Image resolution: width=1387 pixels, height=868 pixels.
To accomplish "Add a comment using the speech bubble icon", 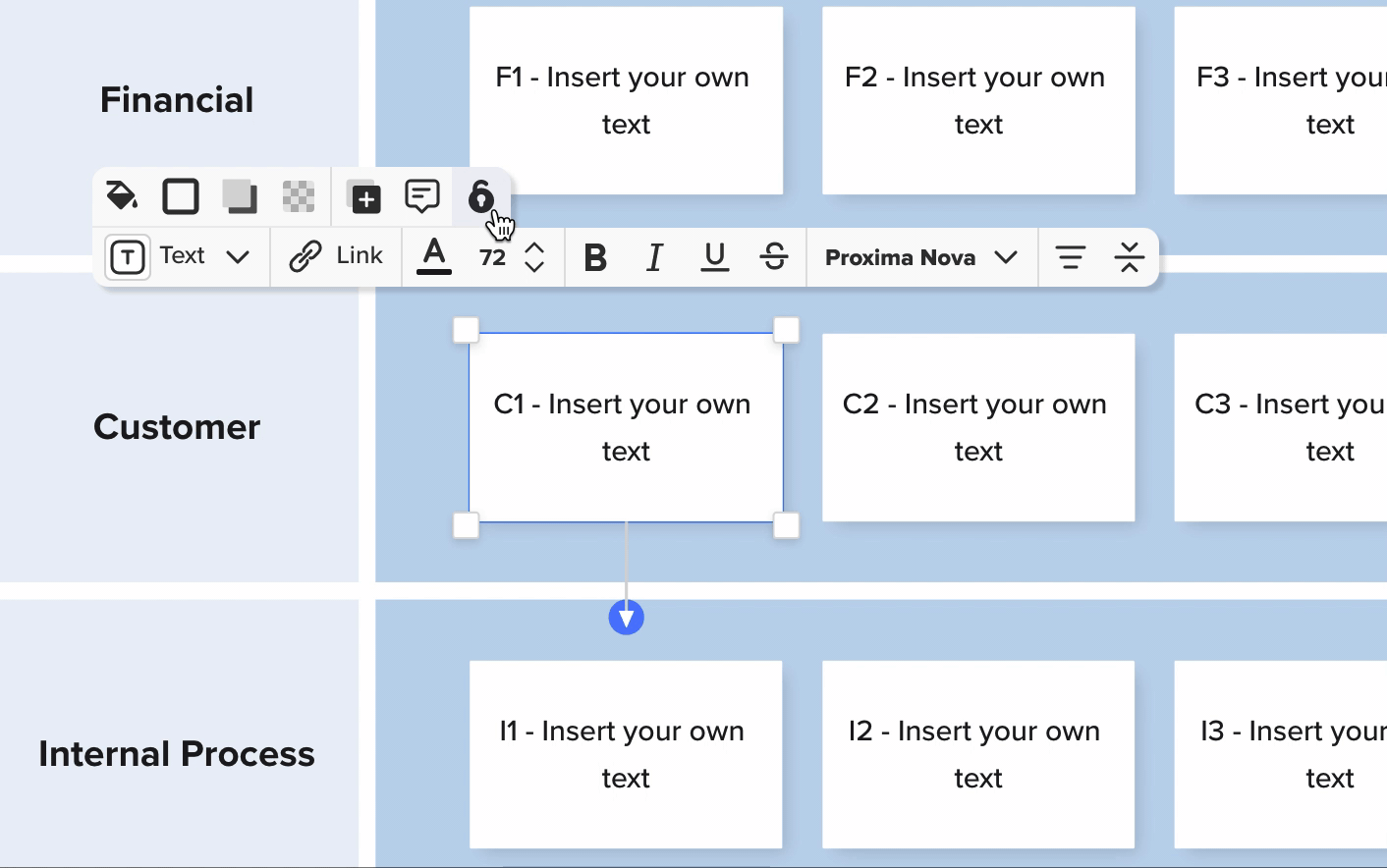I will click(x=422, y=196).
